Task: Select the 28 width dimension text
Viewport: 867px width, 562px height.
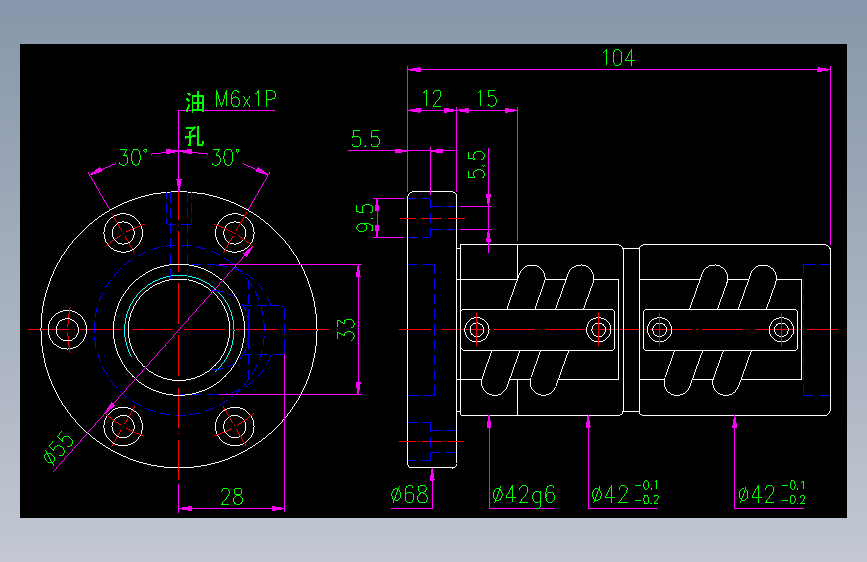Action: point(232,497)
